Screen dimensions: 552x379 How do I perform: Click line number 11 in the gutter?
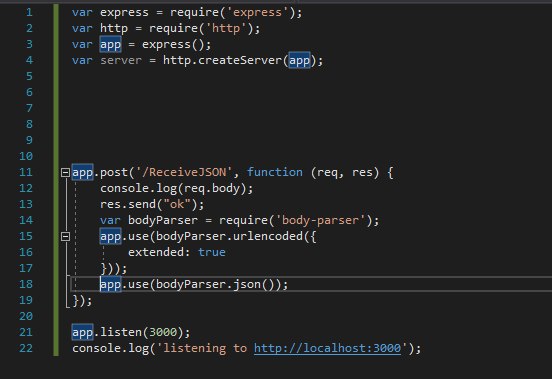tap(26, 172)
